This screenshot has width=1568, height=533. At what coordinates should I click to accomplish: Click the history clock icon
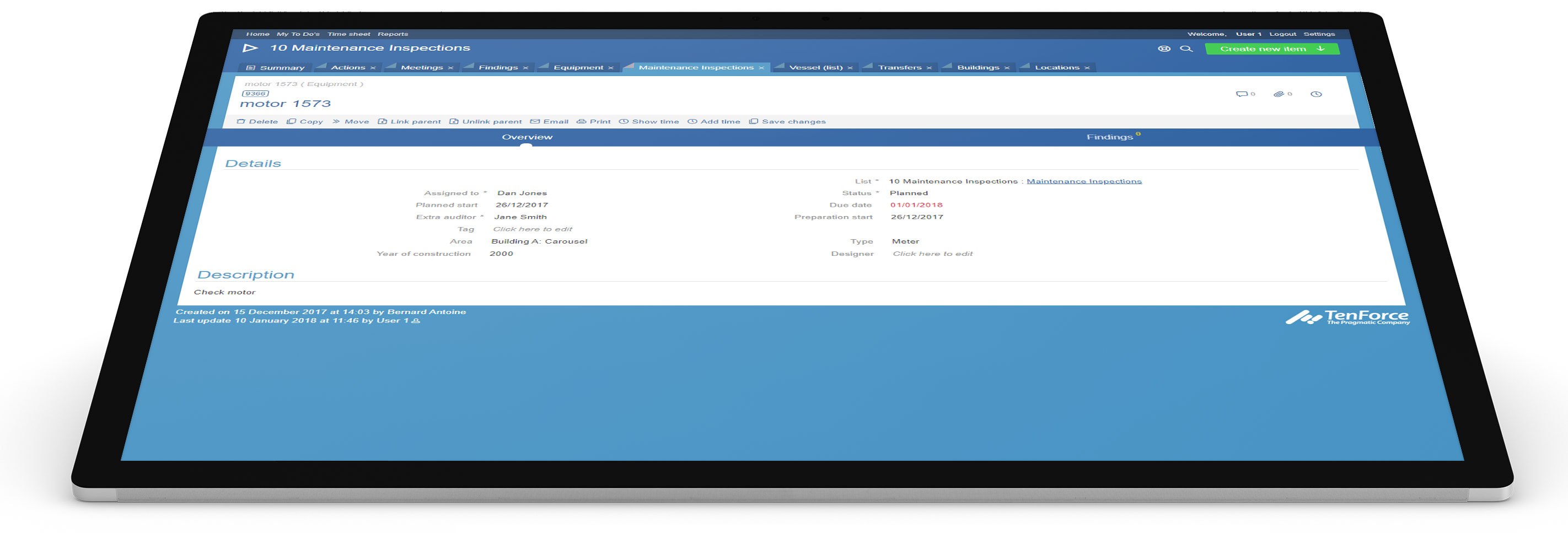1315,94
